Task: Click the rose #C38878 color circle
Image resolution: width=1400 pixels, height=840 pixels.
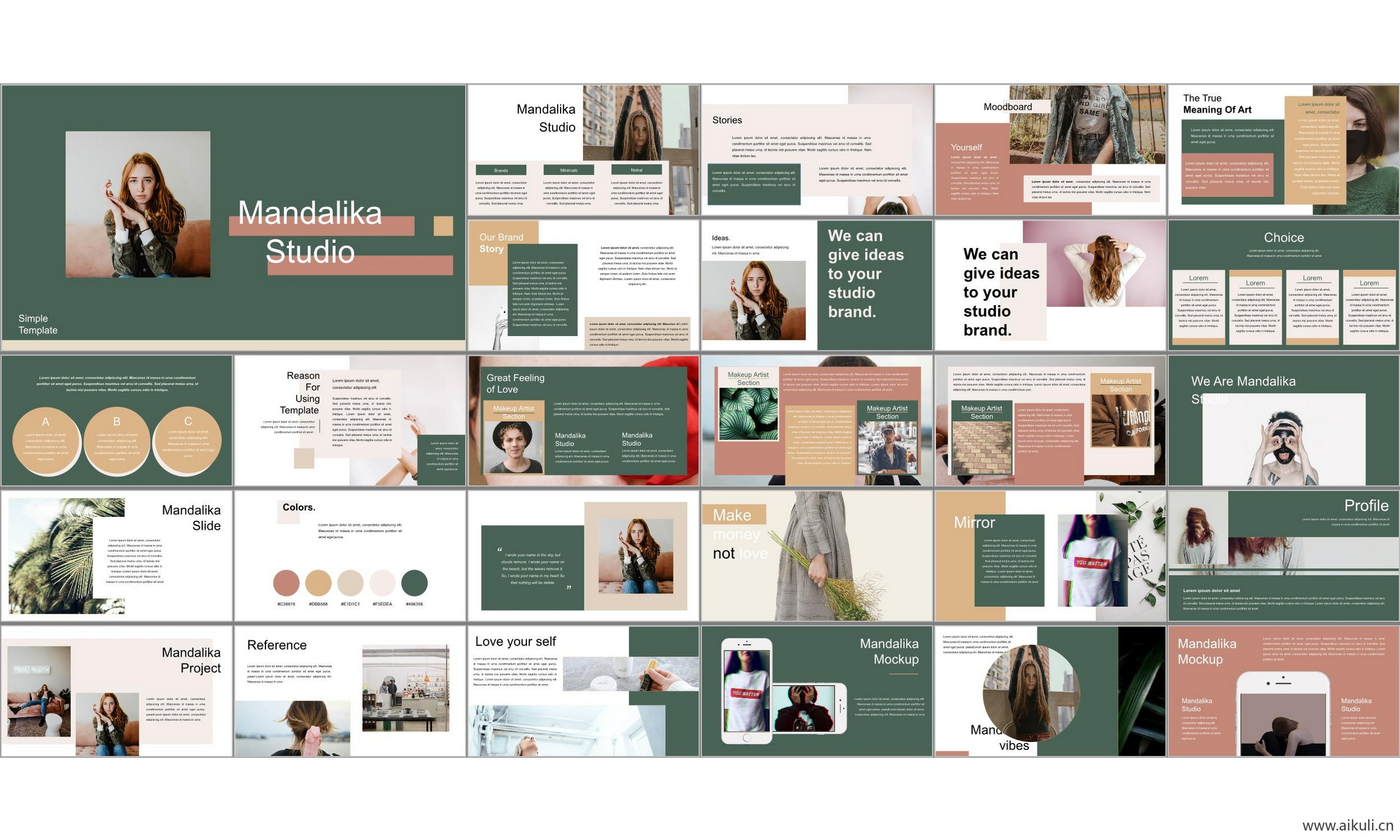Action: pyautogui.click(x=286, y=583)
